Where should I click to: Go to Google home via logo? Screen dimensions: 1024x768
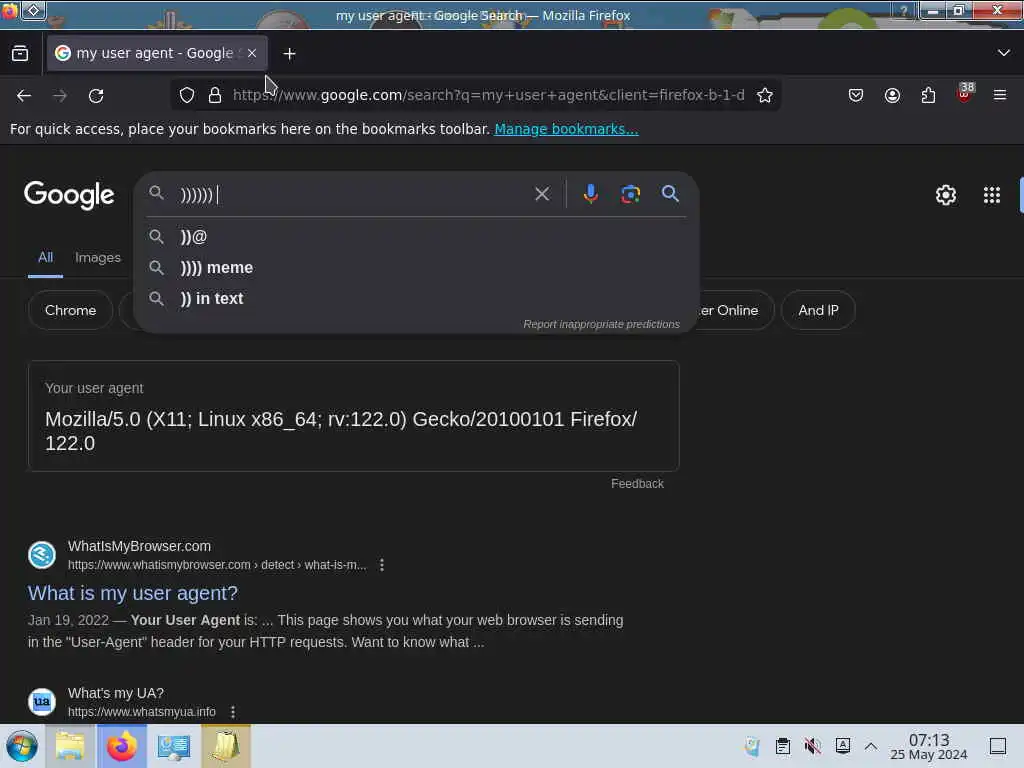[69, 195]
